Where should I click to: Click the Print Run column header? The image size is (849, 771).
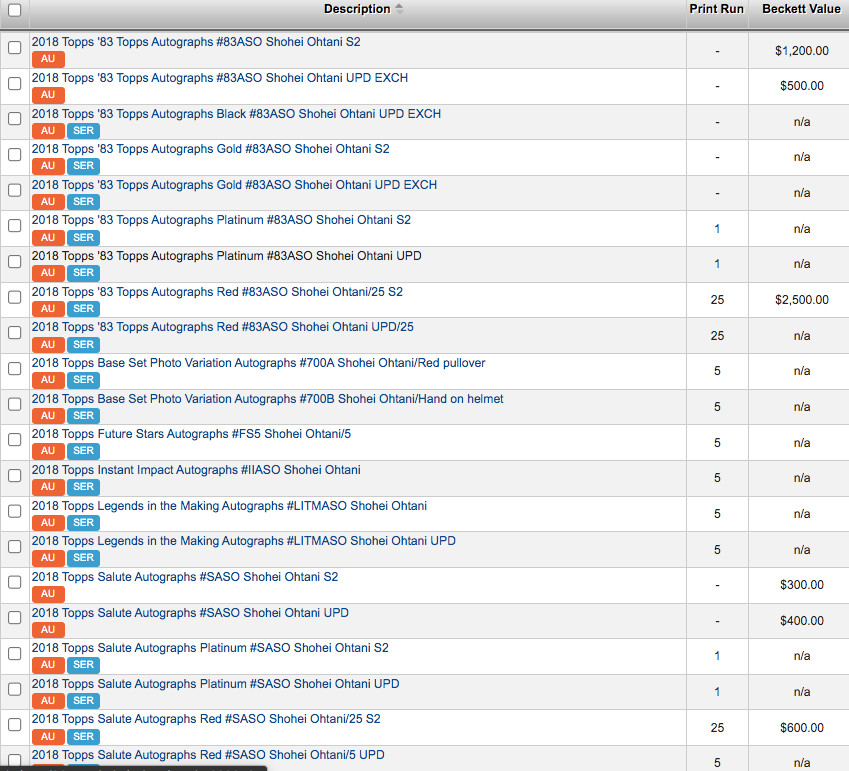(x=716, y=9)
